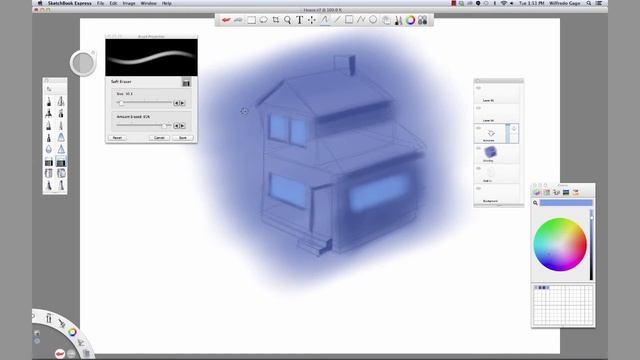Viewport: 640px width, 360px height.
Task: Select the Move/Transform layer tool
Action: [x=312, y=20]
